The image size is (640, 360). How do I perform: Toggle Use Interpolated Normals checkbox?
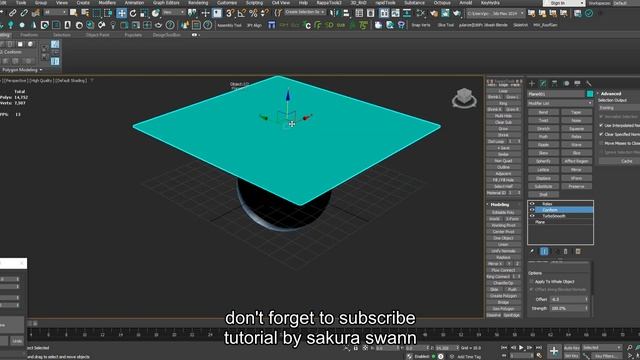click(x=601, y=125)
